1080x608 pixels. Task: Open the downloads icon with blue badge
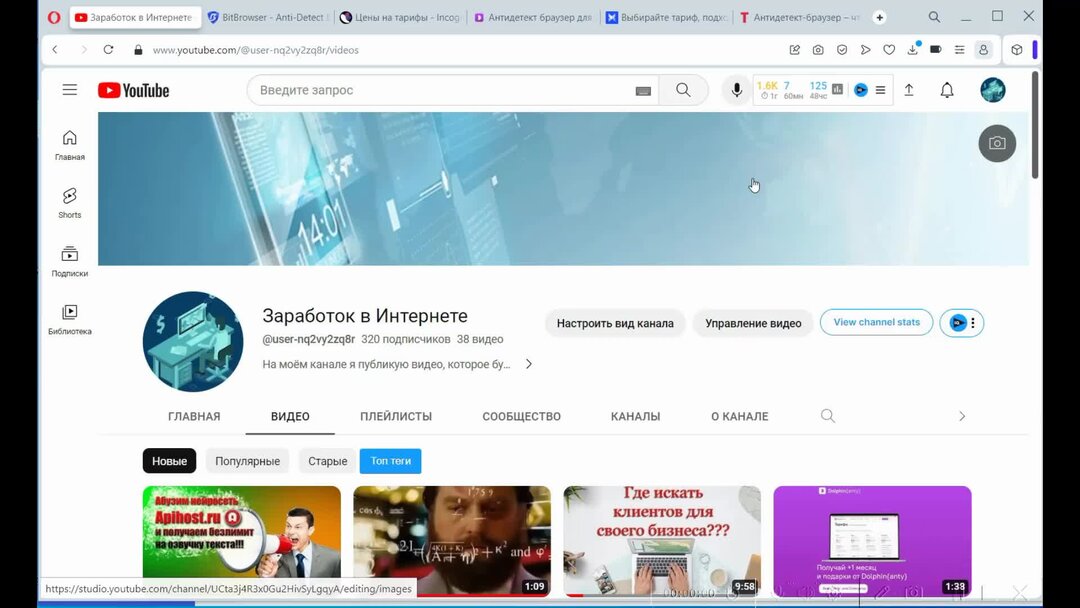coord(913,49)
